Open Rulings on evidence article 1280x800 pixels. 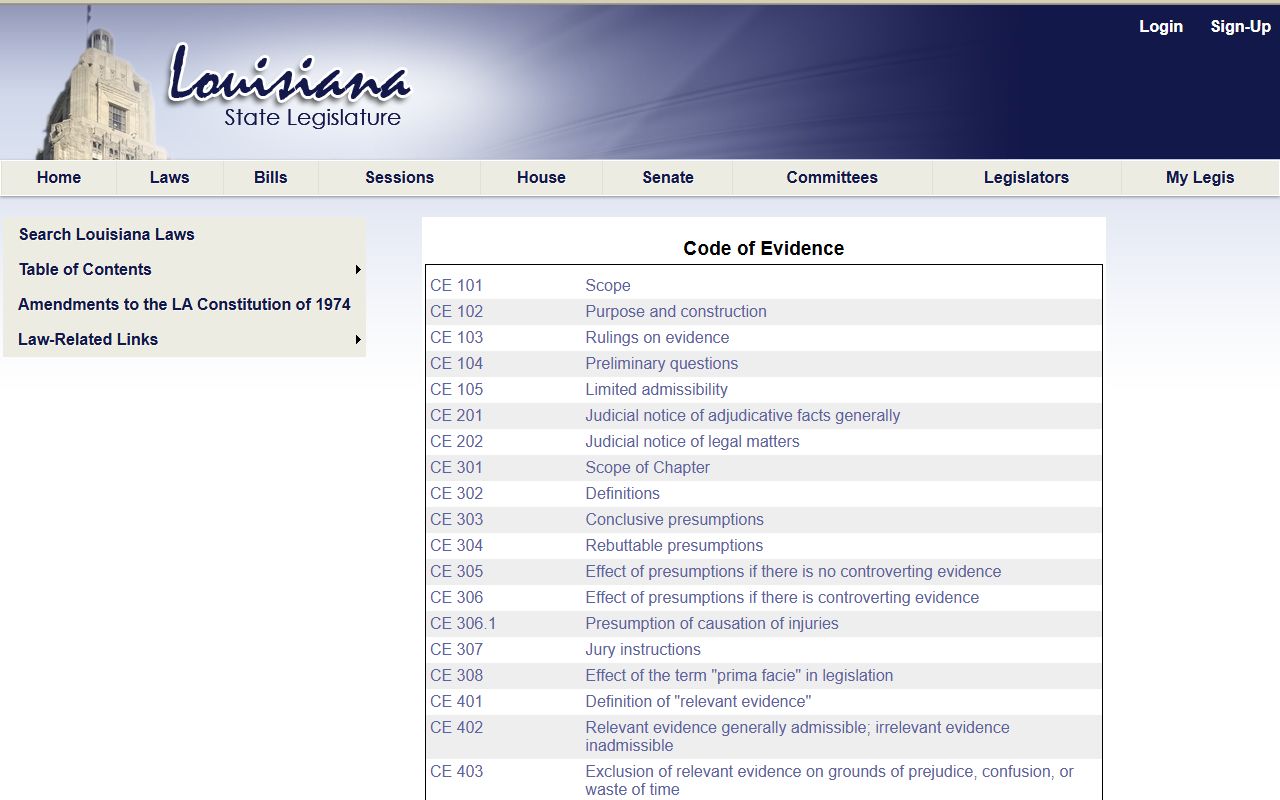[657, 338]
